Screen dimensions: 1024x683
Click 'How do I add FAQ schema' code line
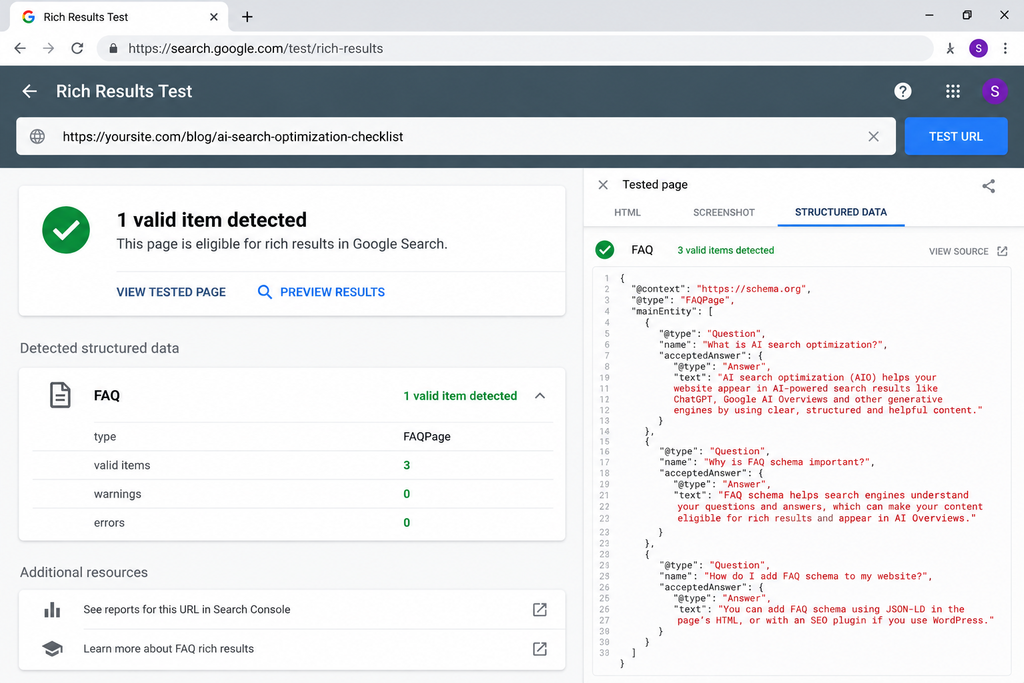click(795, 576)
